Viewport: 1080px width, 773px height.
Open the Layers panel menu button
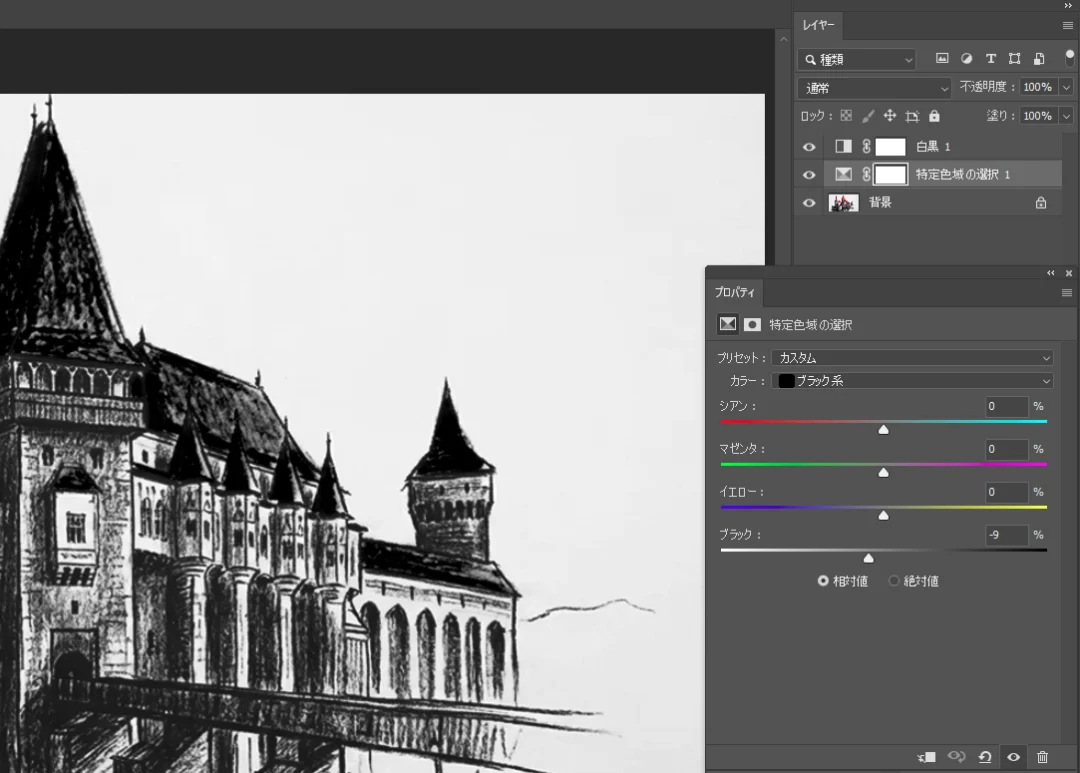click(1067, 25)
